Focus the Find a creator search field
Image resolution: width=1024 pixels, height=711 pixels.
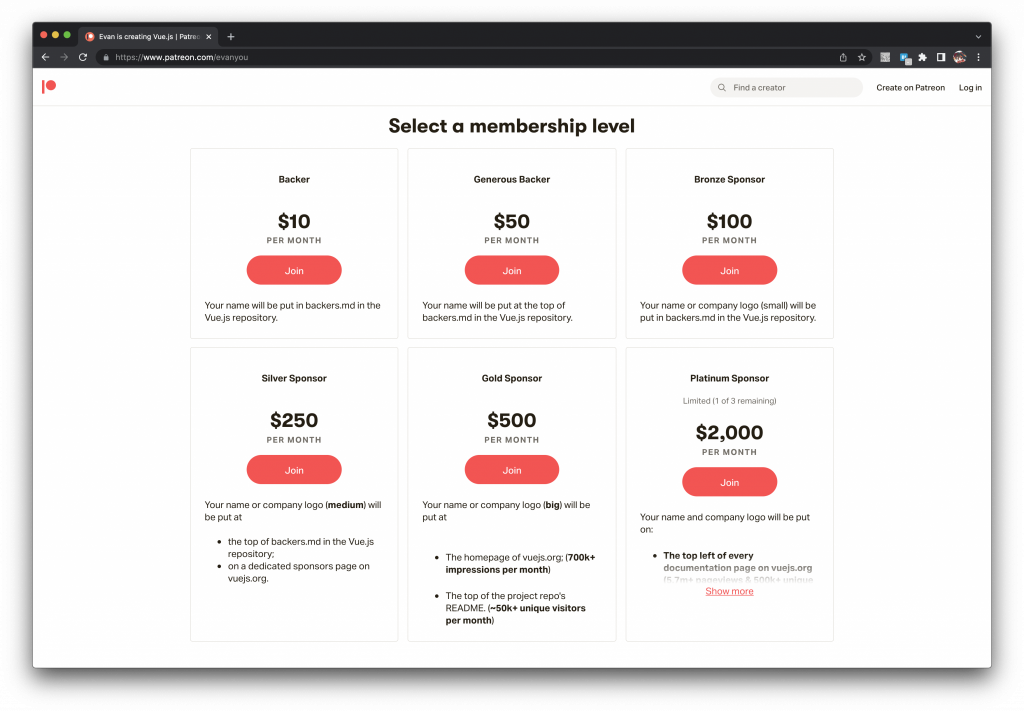pos(786,87)
